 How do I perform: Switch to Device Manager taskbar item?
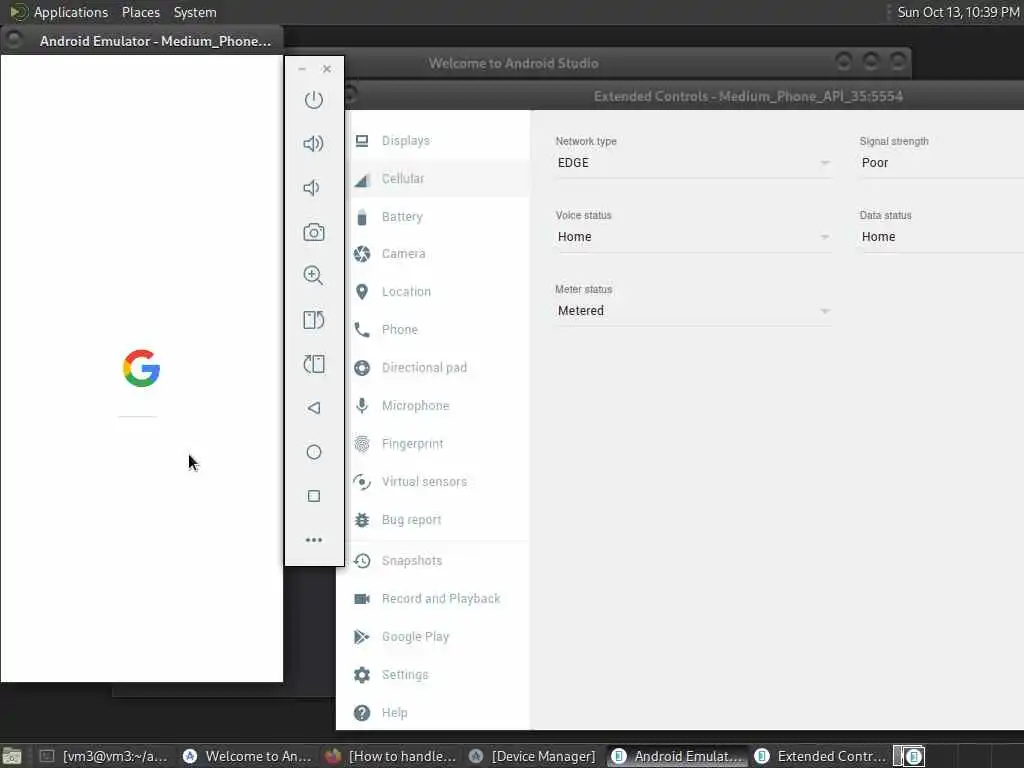pyautogui.click(x=533, y=756)
